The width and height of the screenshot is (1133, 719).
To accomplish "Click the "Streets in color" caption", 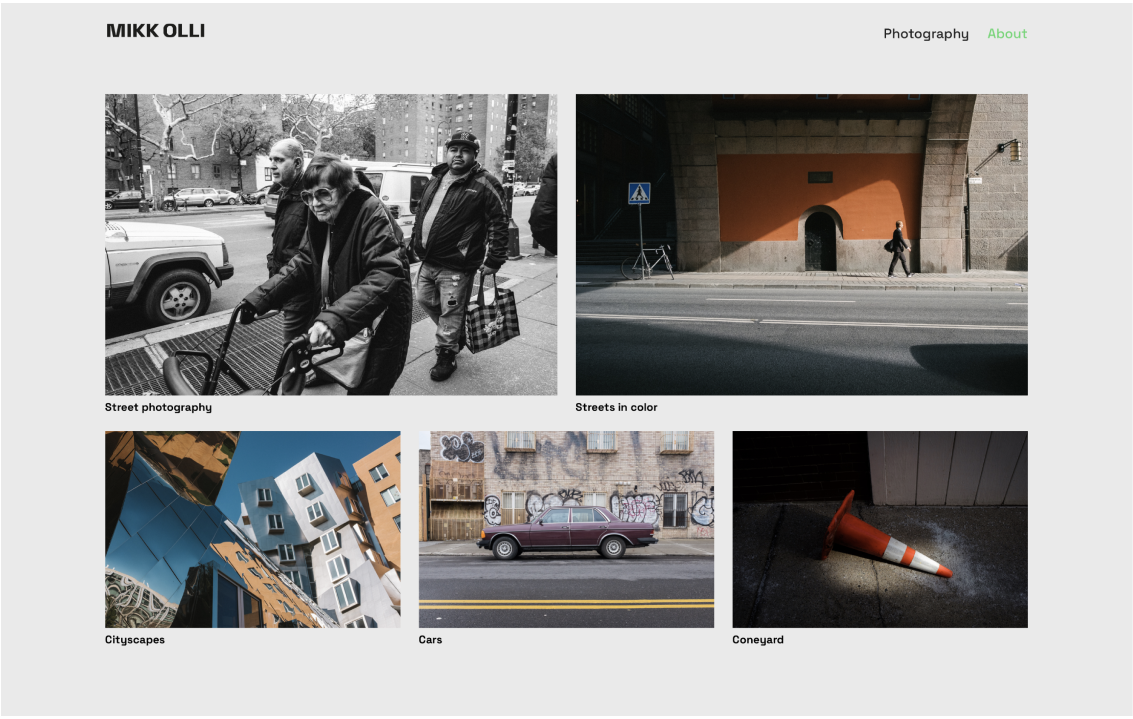I will 616,408.
